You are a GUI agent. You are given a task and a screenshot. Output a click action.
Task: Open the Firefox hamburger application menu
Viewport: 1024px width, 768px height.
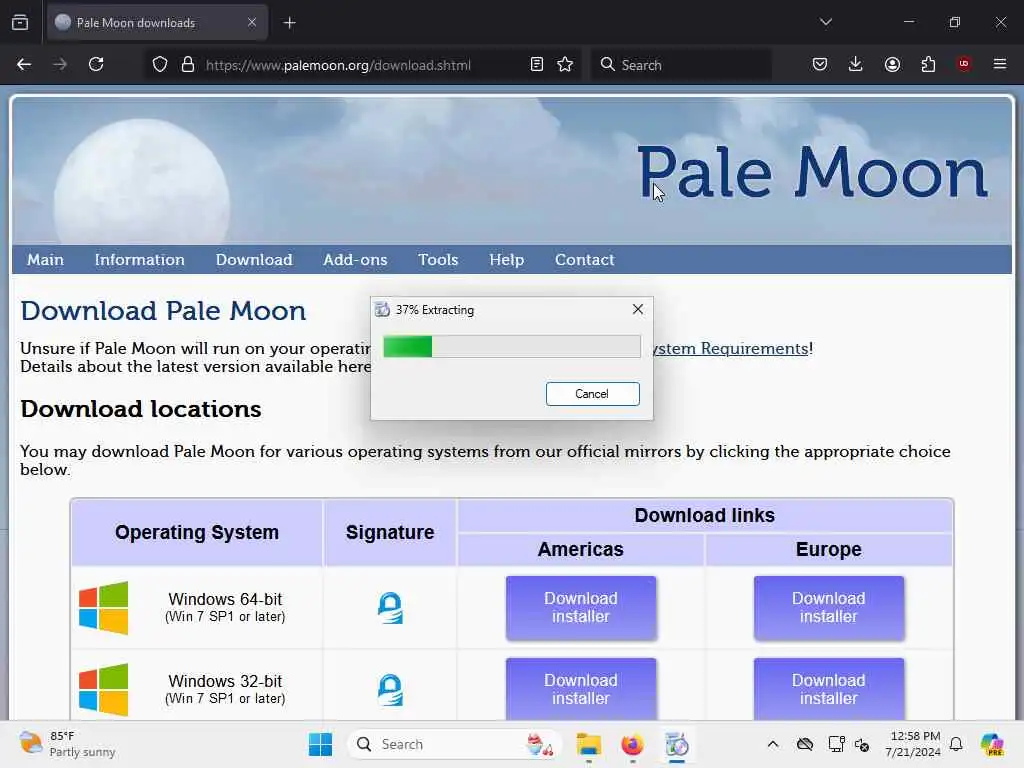pyautogui.click(x=1000, y=64)
